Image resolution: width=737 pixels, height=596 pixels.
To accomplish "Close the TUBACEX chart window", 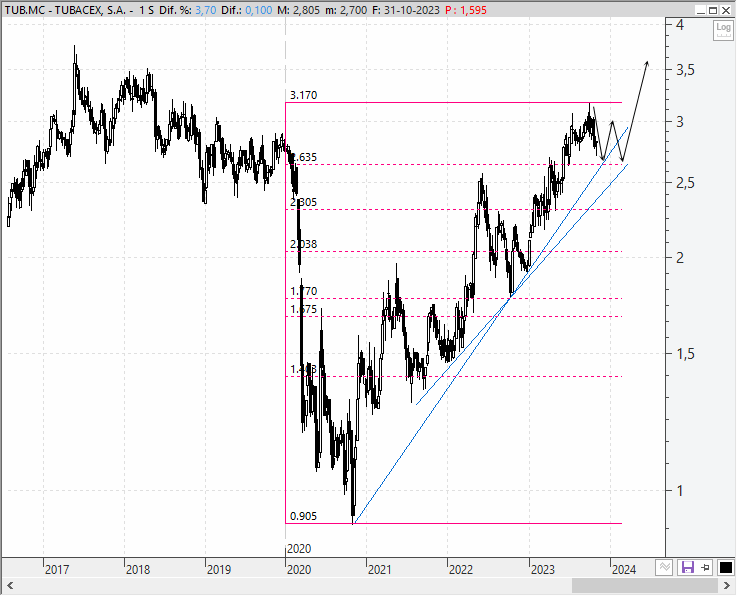I will pos(726,10).
